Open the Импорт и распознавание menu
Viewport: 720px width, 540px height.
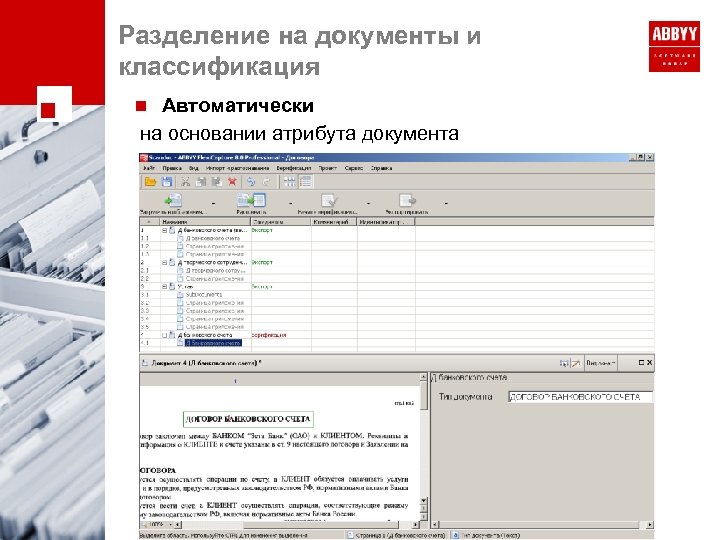[x=237, y=169]
